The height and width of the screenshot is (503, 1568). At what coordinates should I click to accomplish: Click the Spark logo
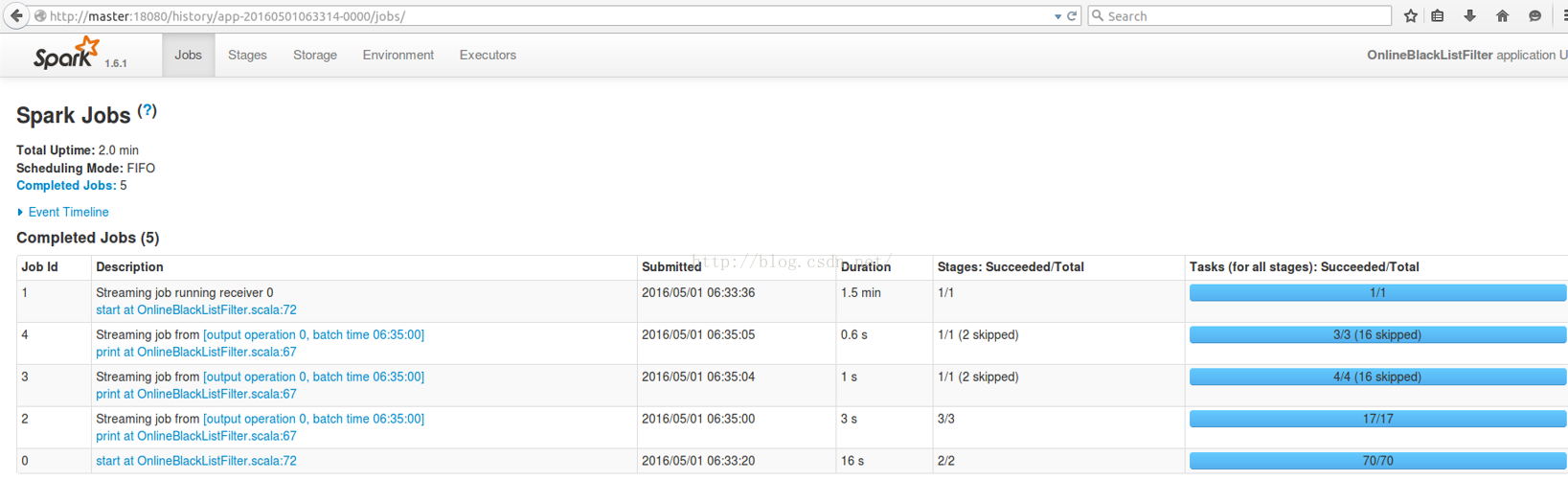pos(66,54)
